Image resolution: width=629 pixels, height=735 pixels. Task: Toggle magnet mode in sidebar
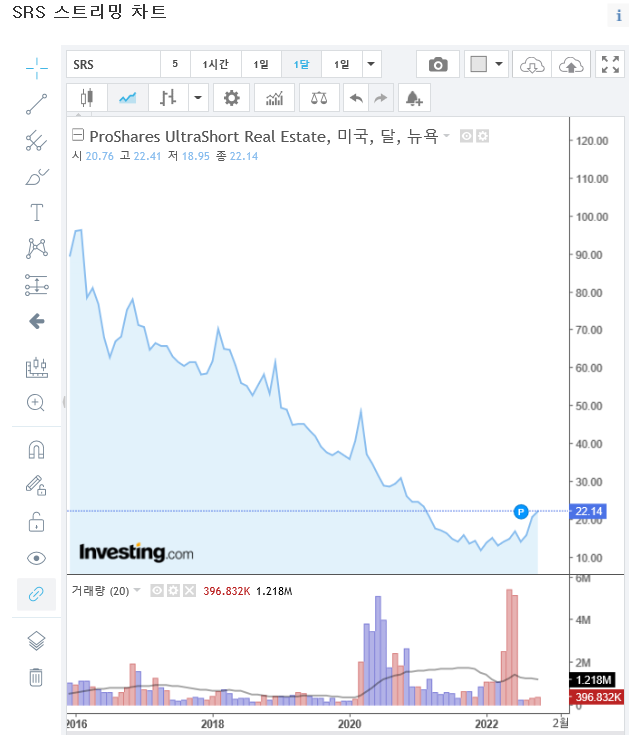tap(37, 450)
